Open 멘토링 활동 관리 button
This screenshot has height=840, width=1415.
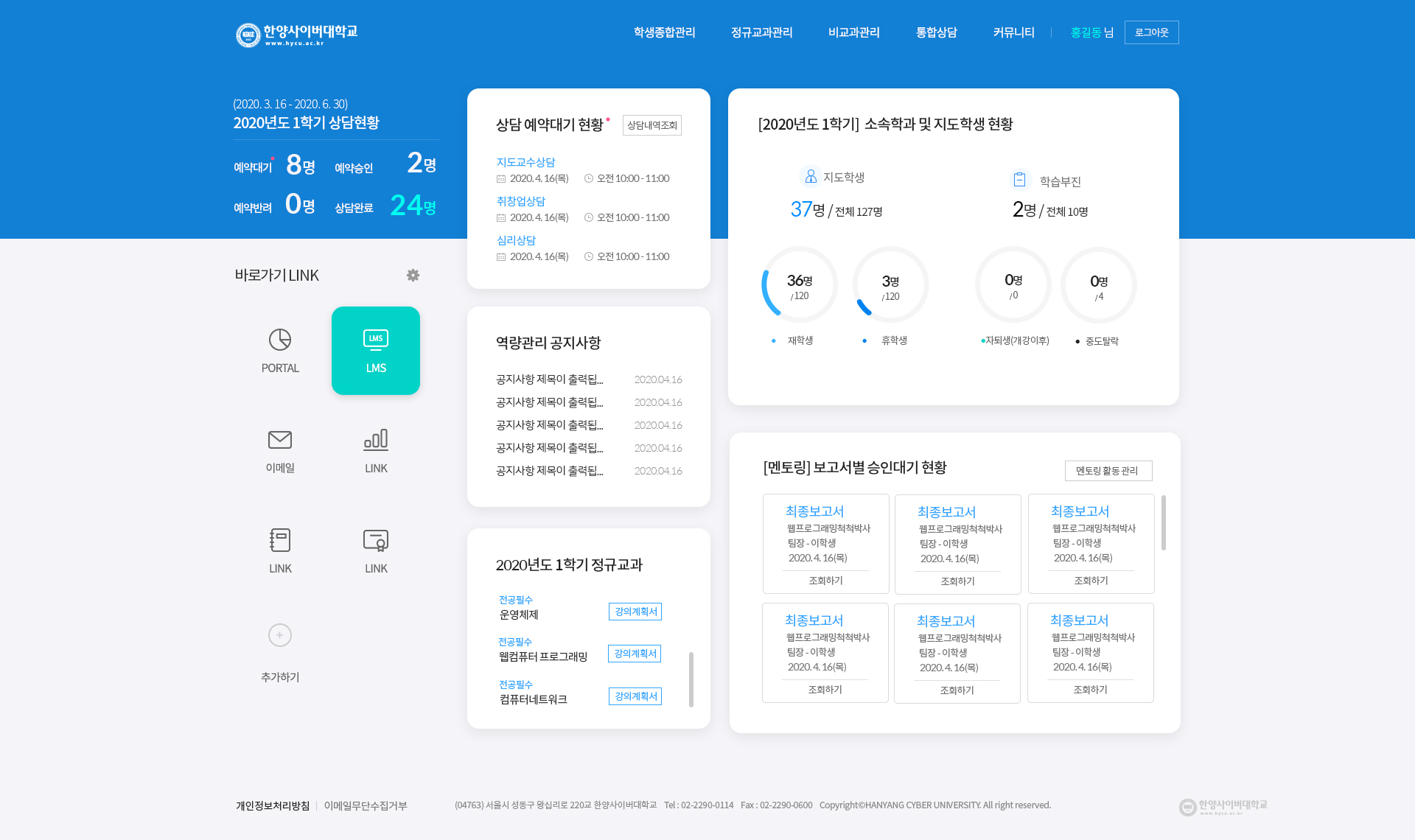click(x=1108, y=471)
